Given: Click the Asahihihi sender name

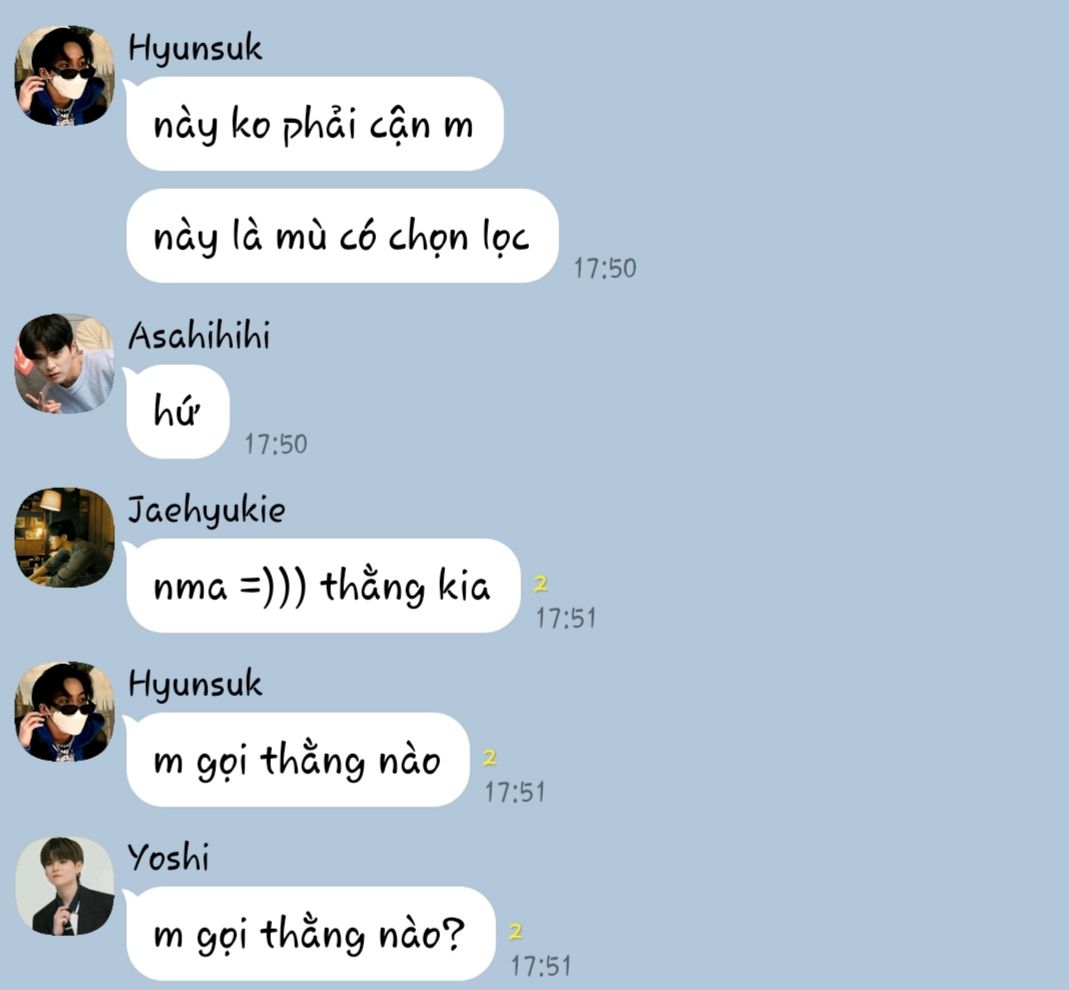Looking at the screenshot, I should (199, 336).
